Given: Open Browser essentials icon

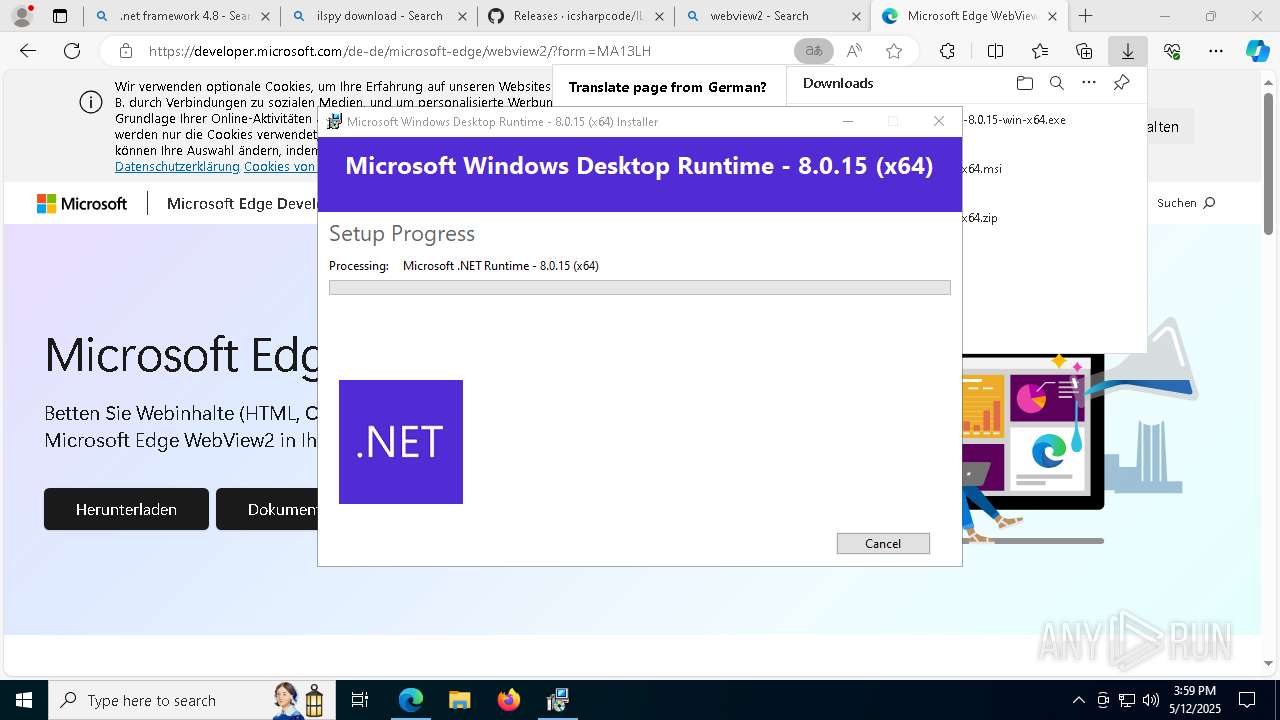Looking at the screenshot, I should pyautogui.click(x=1172, y=51).
